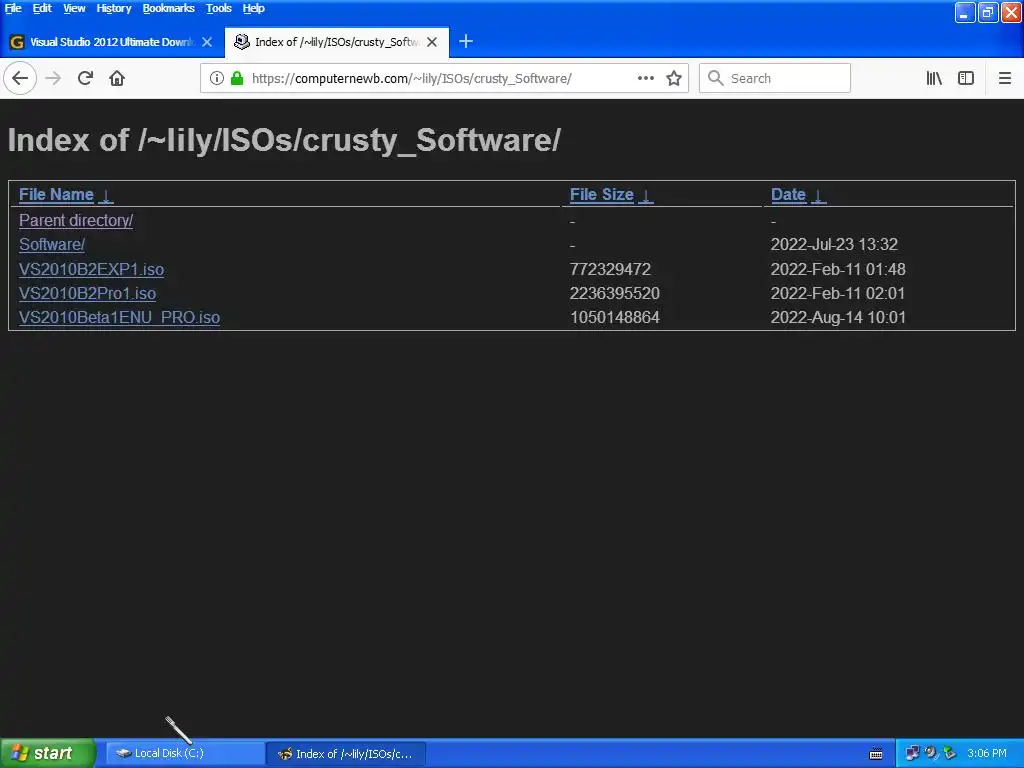
Task: Click the green secure connection padlock
Action: 237,78
